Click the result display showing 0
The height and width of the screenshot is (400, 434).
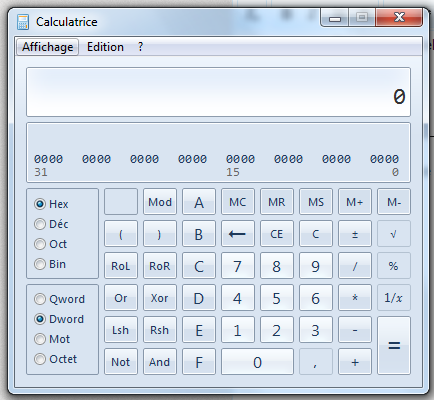click(x=218, y=92)
